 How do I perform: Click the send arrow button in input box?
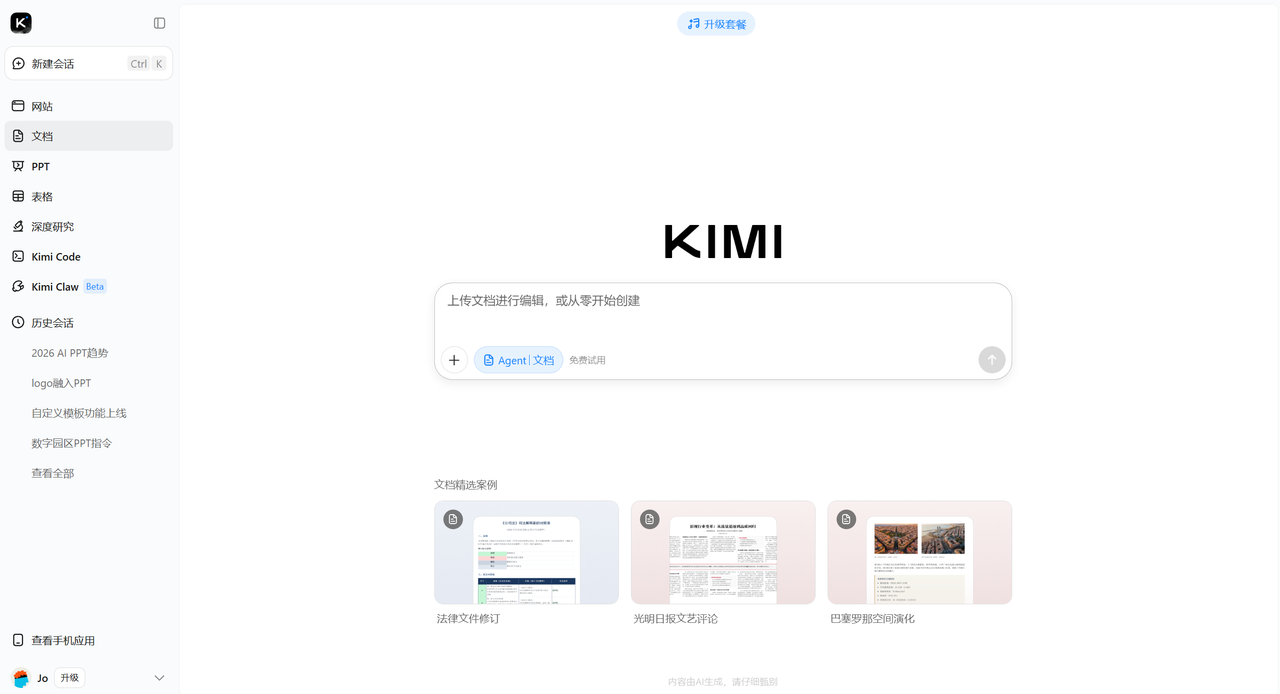(x=992, y=360)
